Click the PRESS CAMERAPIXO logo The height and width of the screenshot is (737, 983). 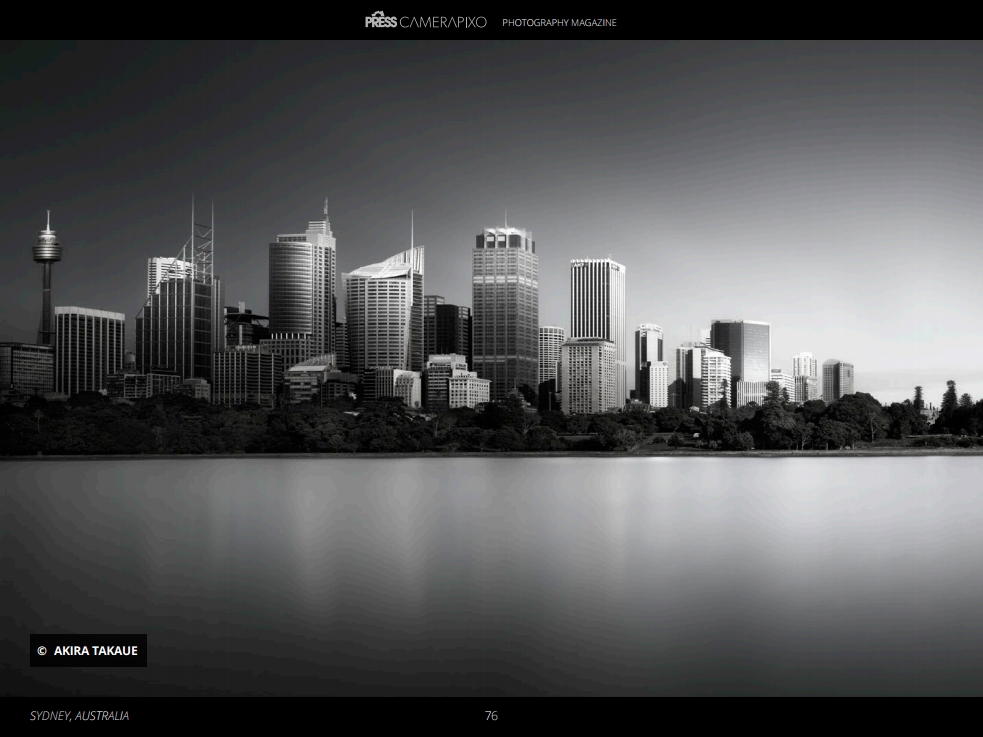click(x=426, y=21)
